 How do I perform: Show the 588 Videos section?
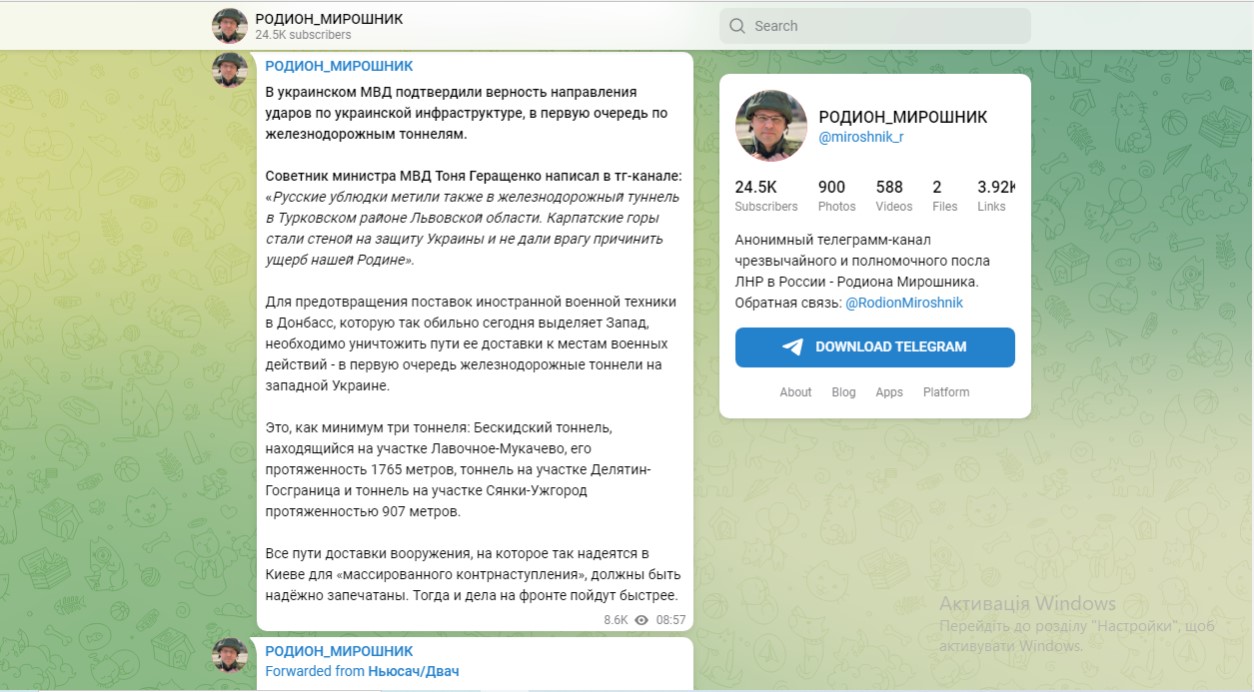click(893, 195)
